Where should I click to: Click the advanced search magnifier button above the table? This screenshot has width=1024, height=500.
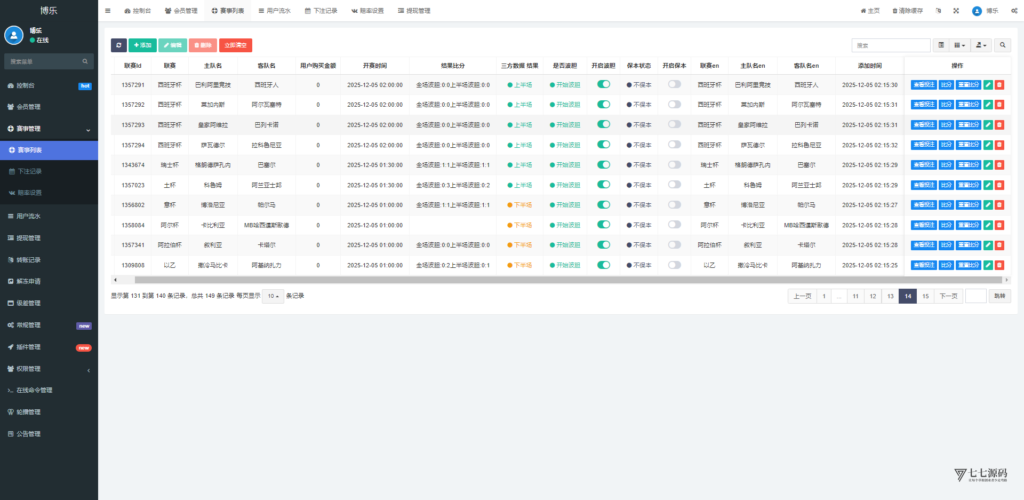[1003, 45]
